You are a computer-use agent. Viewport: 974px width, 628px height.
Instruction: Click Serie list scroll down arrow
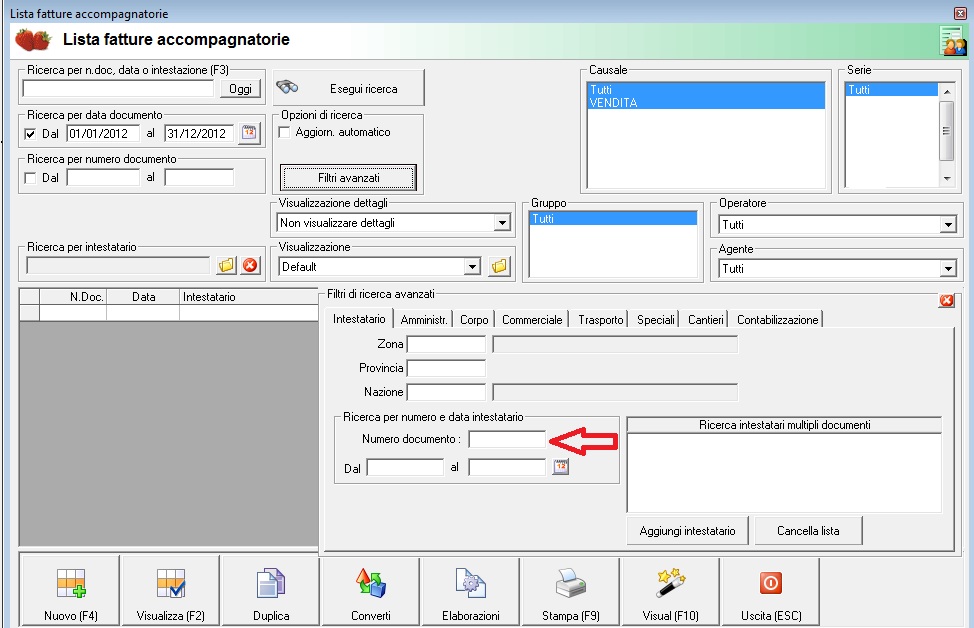tap(947, 179)
